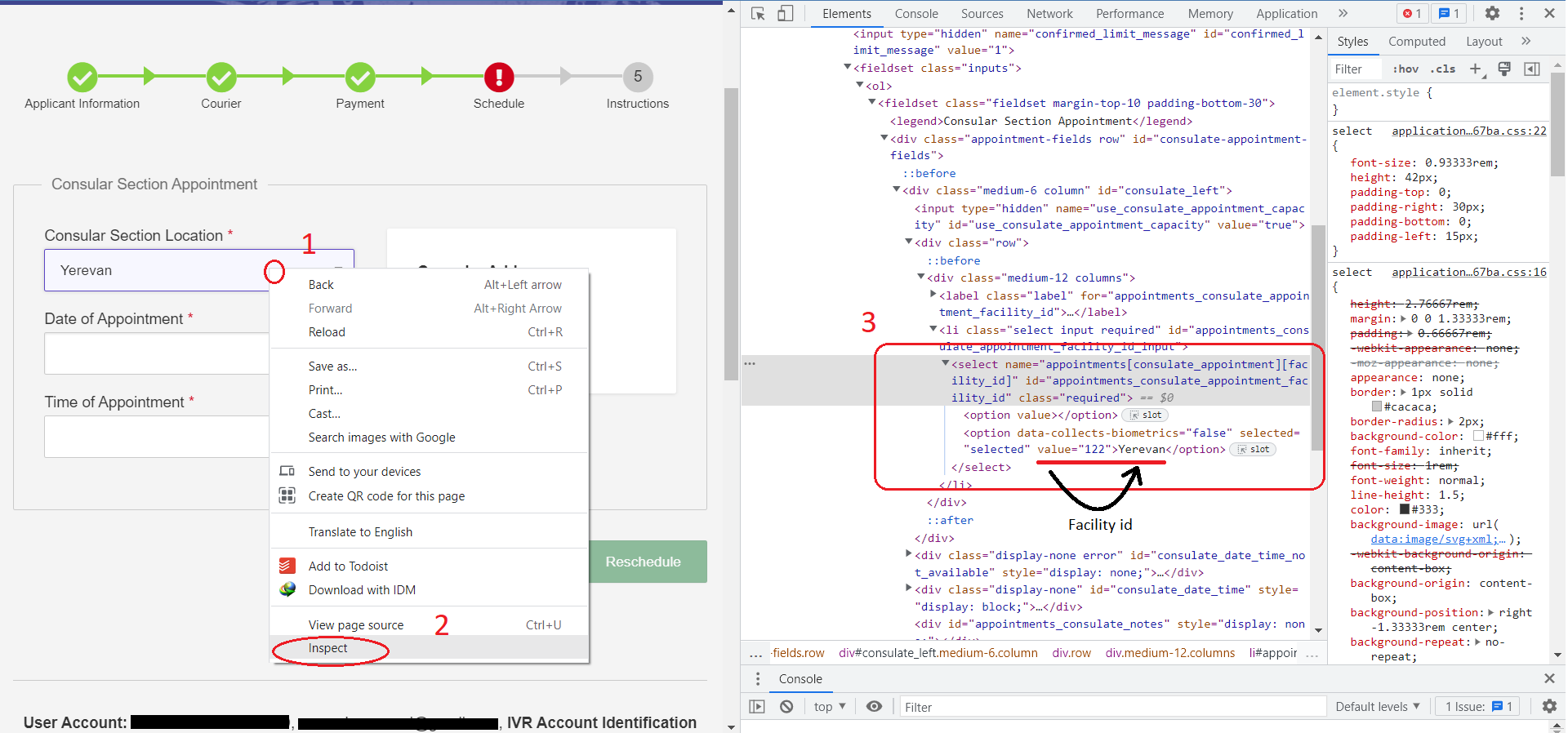Image resolution: width=1568 pixels, height=733 pixels.
Task: Open the Default levels dropdown
Action: [1378, 706]
